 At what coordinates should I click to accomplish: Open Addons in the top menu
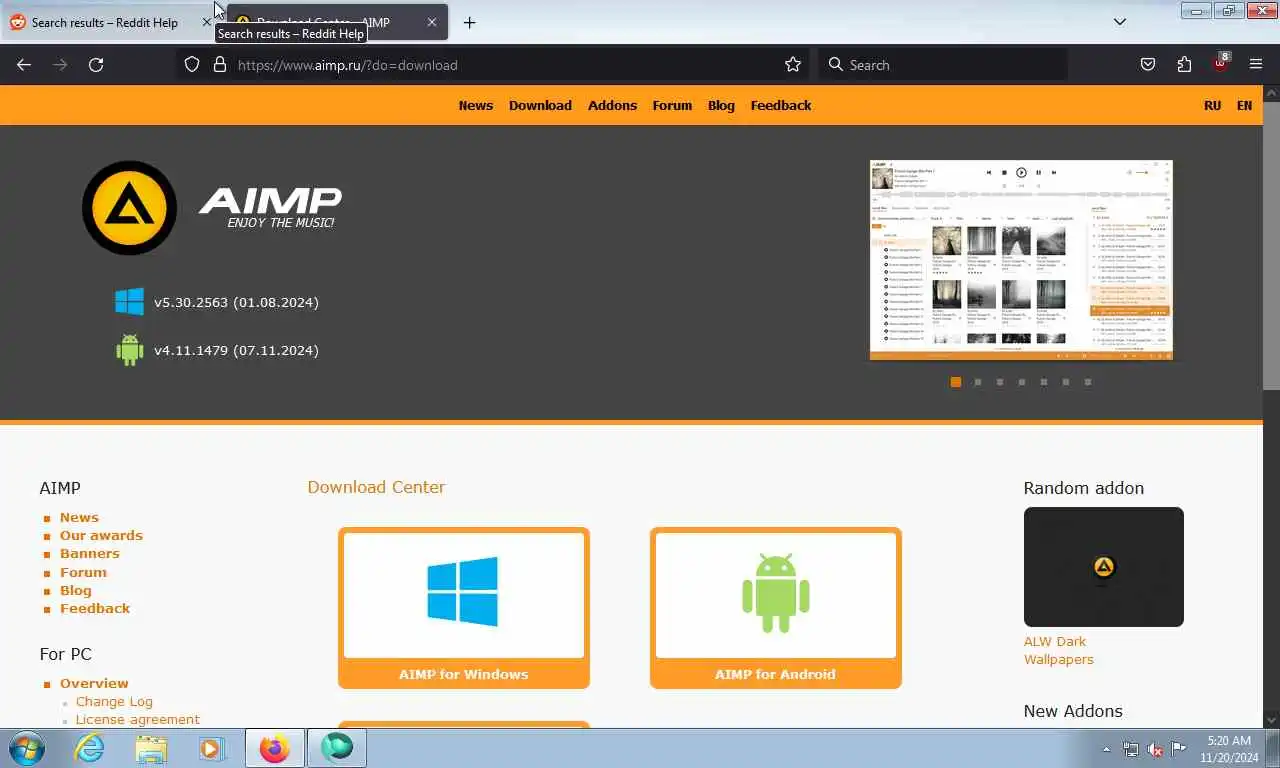[x=612, y=105]
